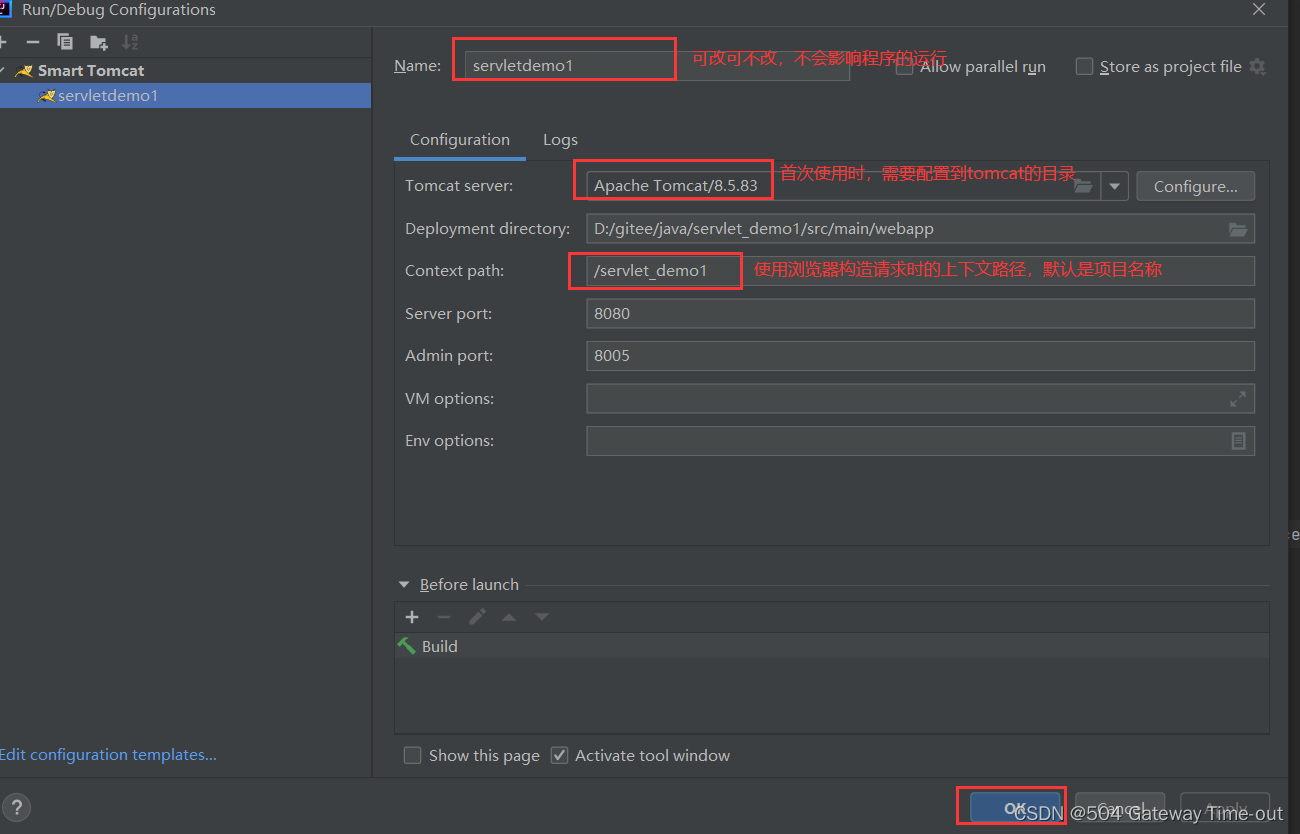Click the Admin port field showing 8005
The image size is (1300, 834).
[x=920, y=356]
